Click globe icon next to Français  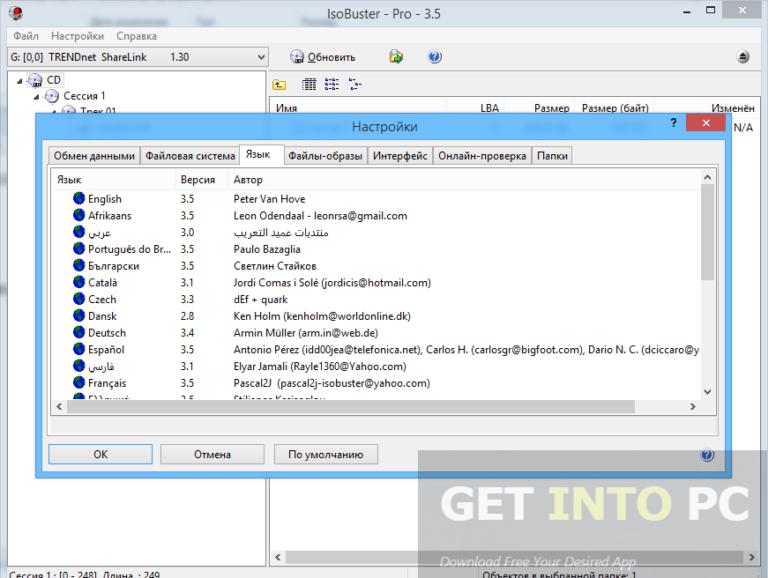79,382
